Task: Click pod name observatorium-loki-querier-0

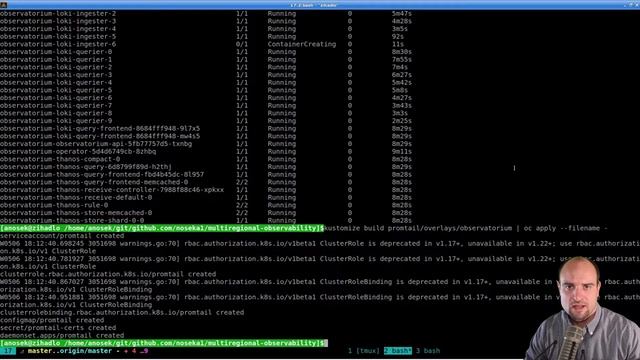Action: [x=56, y=52]
